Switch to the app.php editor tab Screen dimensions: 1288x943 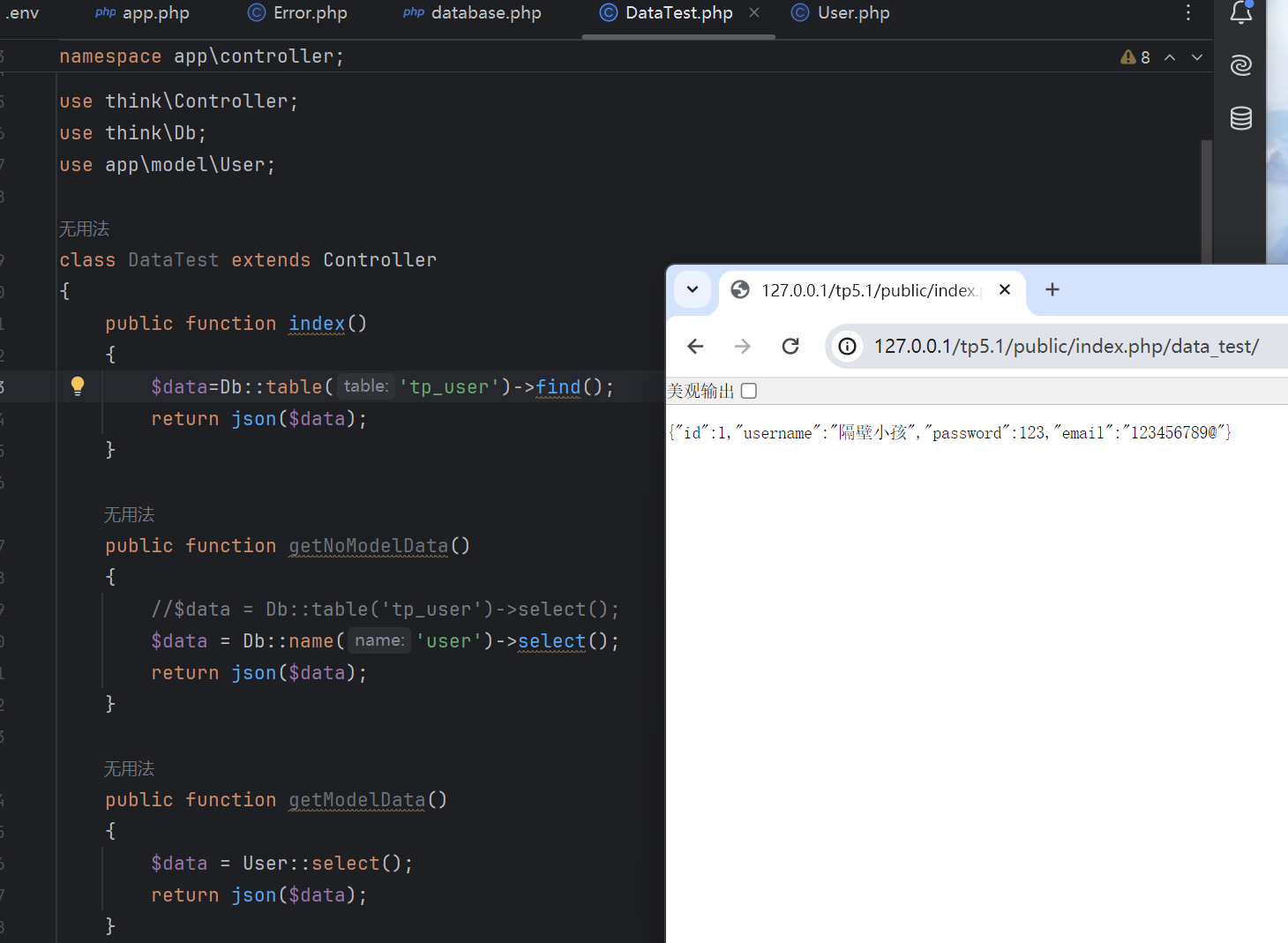tap(142, 13)
